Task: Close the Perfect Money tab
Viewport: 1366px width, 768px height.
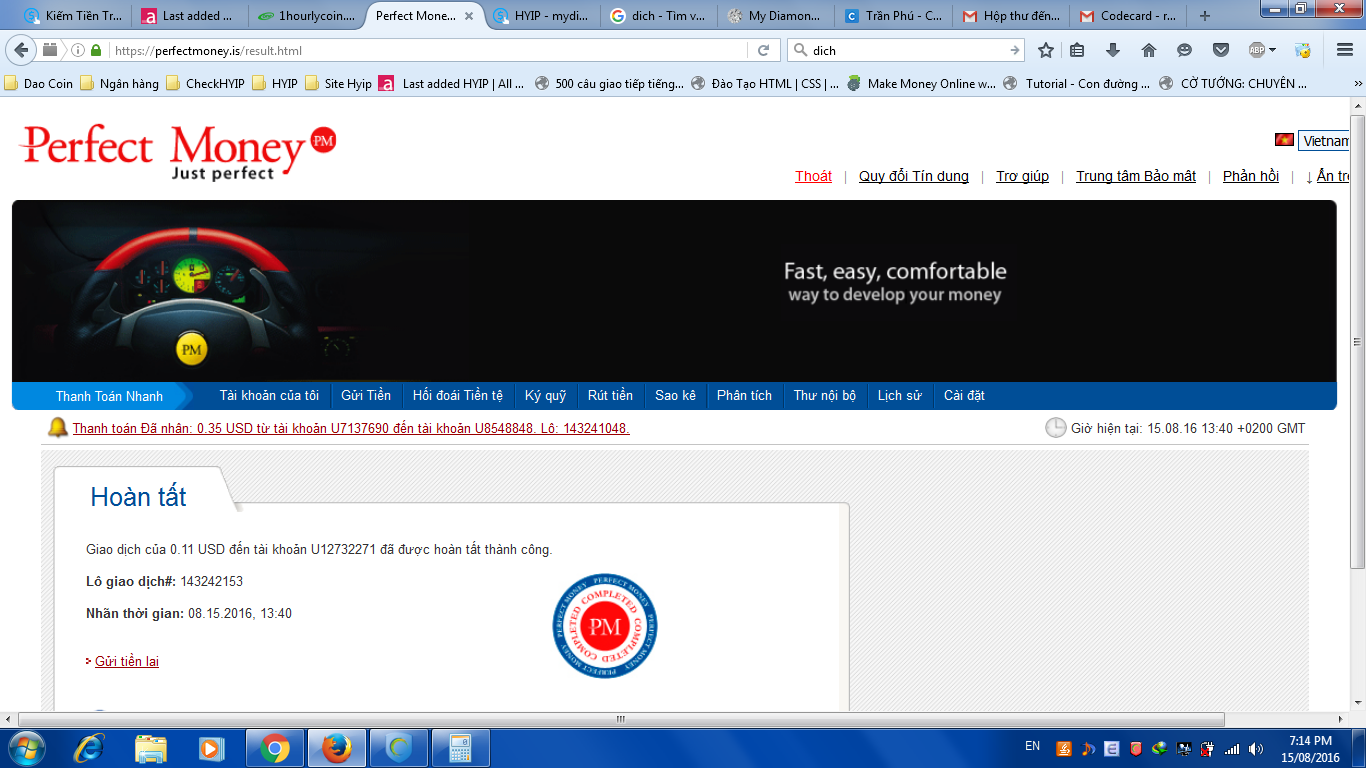Action: point(469,16)
